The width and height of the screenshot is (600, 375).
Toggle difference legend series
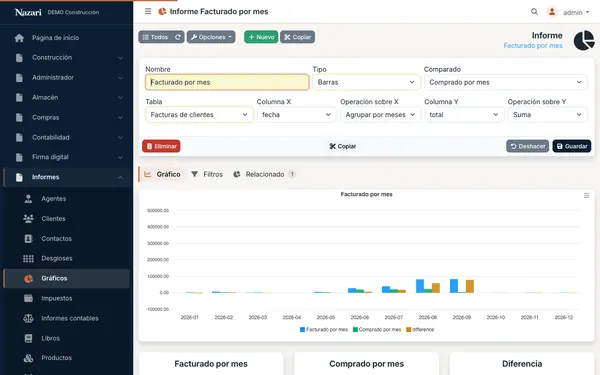[x=420, y=329]
